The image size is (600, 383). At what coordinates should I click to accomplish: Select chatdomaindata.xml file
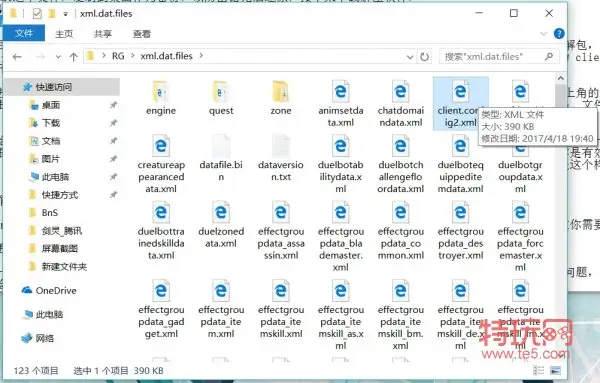click(x=401, y=103)
